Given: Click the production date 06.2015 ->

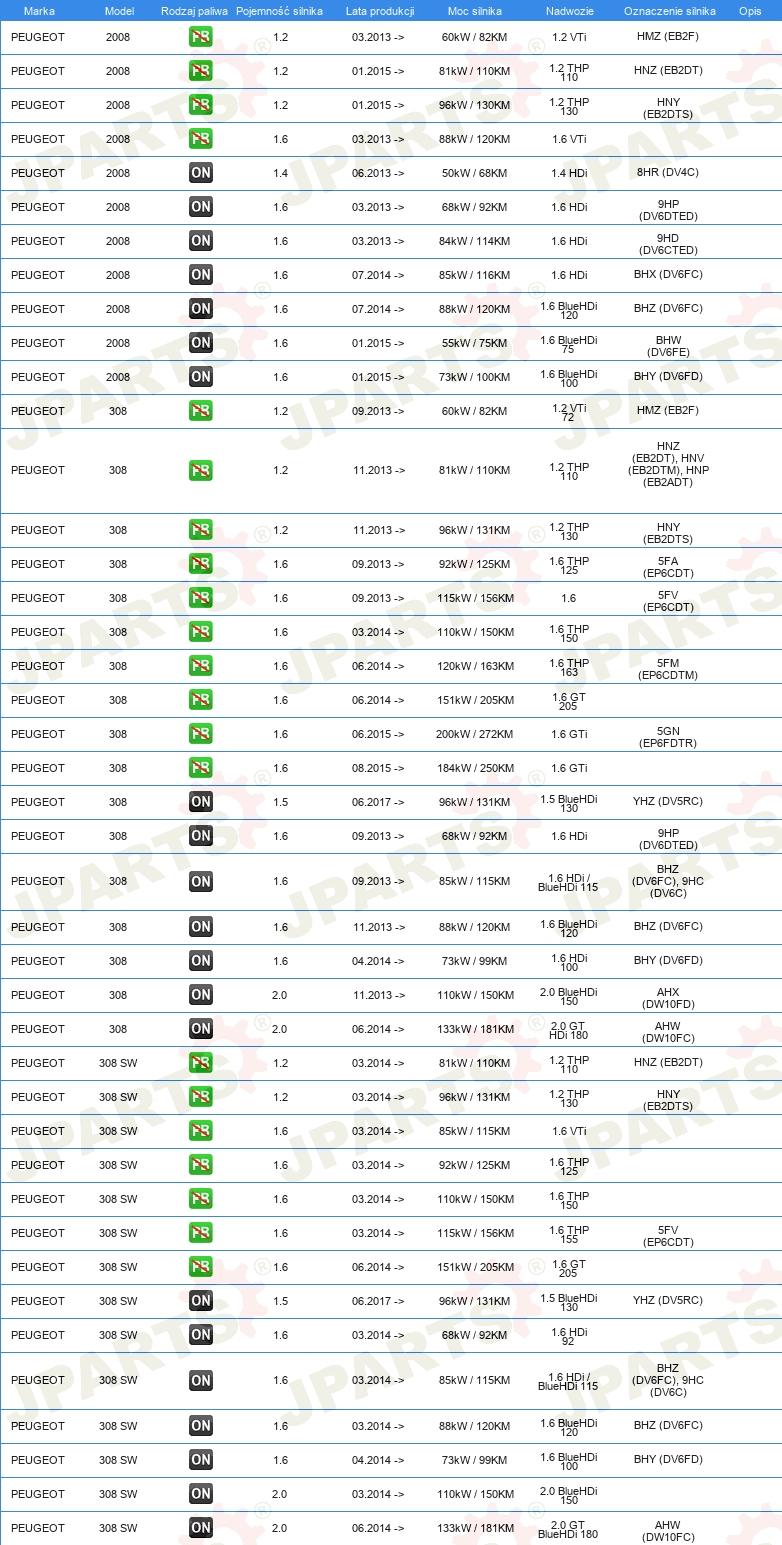Looking at the screenshot, I should pyautogui.click(x=379, y=734).
